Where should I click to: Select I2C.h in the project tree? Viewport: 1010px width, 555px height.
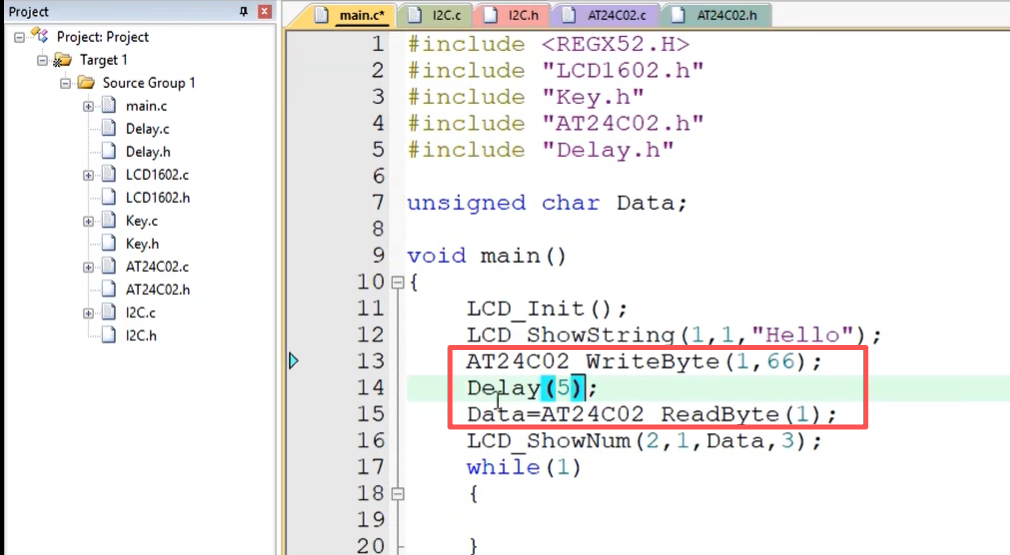pyautogui.click(x=141, y=336)
